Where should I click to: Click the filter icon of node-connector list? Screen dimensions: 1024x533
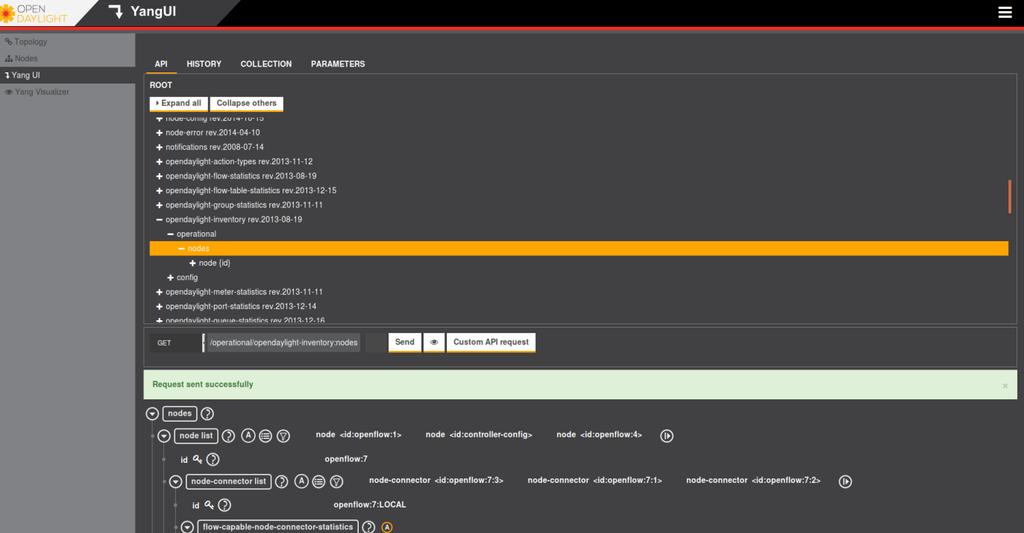click(x=336, y=481)
